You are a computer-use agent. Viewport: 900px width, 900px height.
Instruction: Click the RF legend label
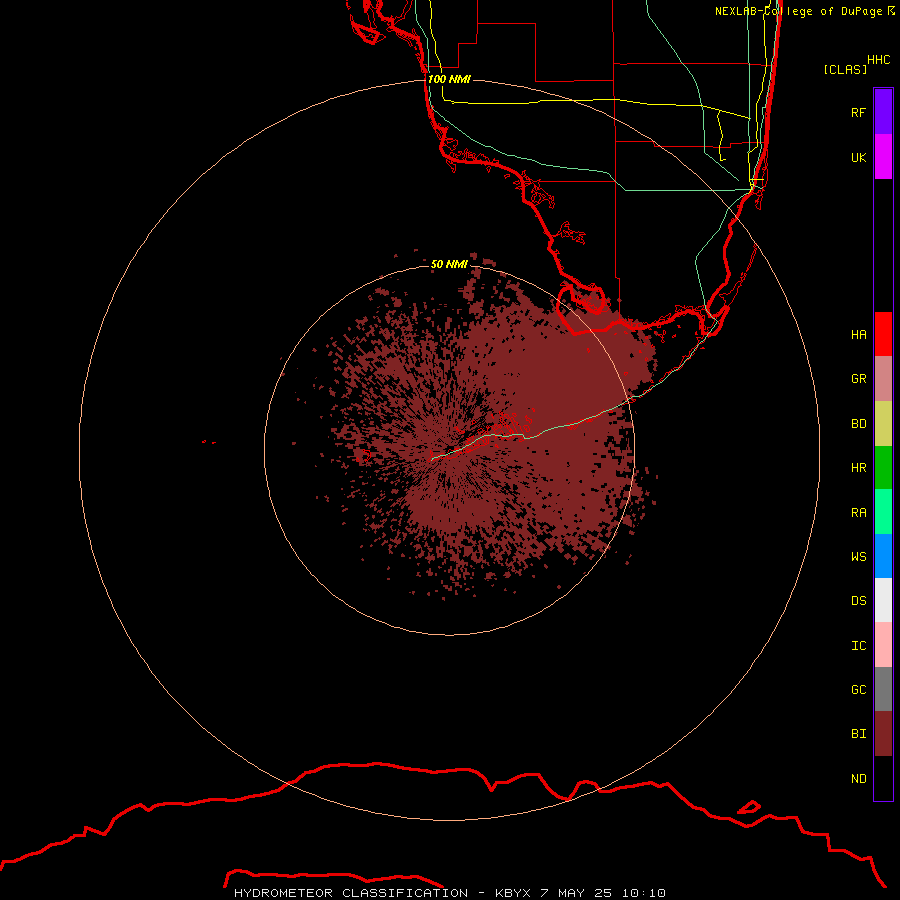click(x=858, y=112)
